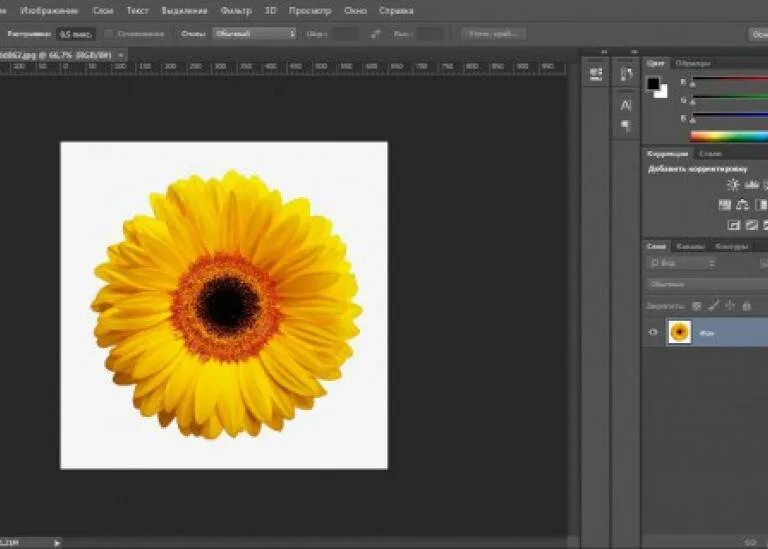Open the Character panel icon in the dock

[x=626, y=105]
